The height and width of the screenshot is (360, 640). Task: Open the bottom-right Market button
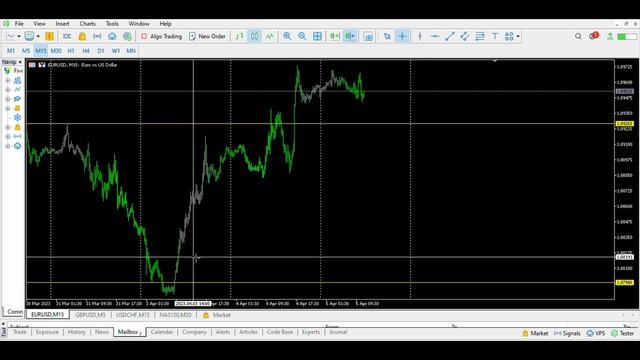click(x=536, y=333)
